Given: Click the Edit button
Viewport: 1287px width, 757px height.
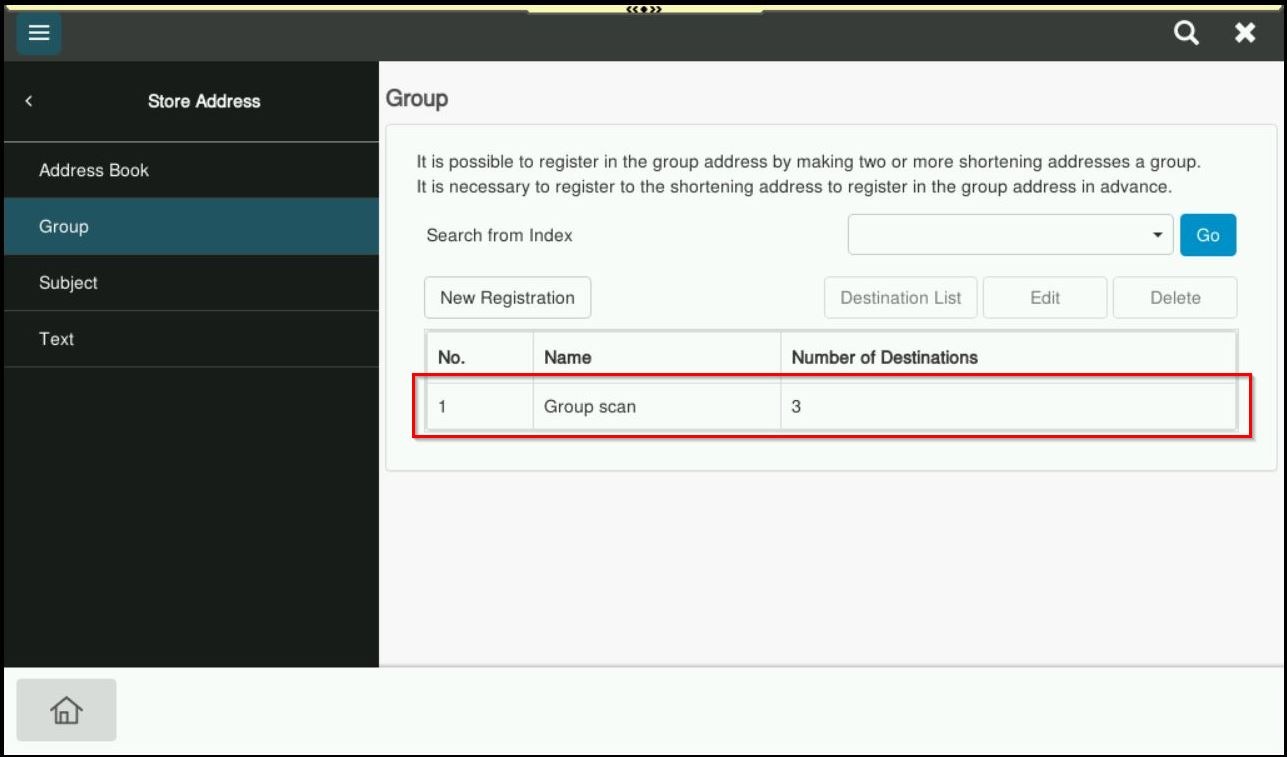Looking at the screenshot, I should [1044, 298].
